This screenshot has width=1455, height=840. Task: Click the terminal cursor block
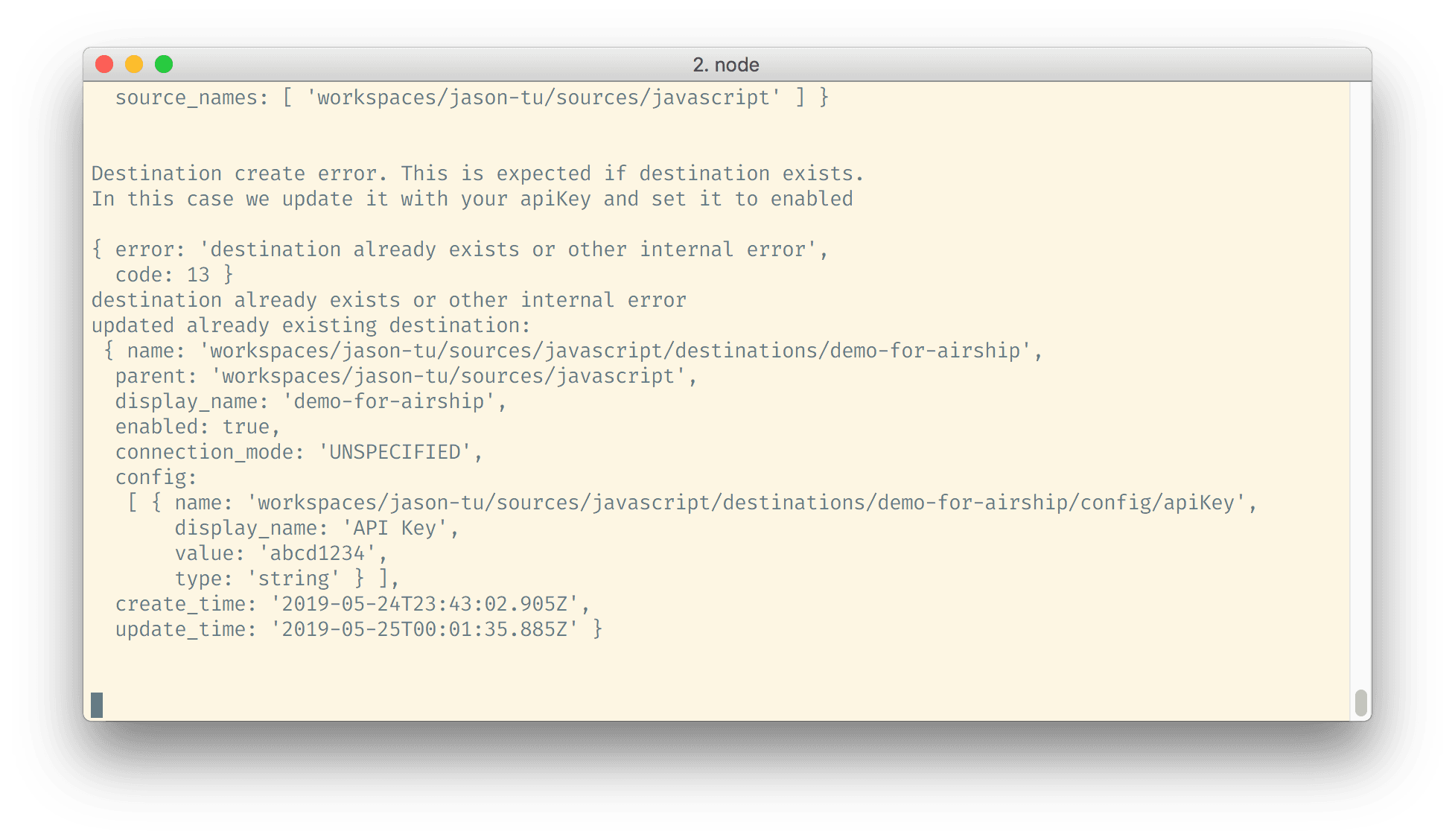[x=97, y=705]
